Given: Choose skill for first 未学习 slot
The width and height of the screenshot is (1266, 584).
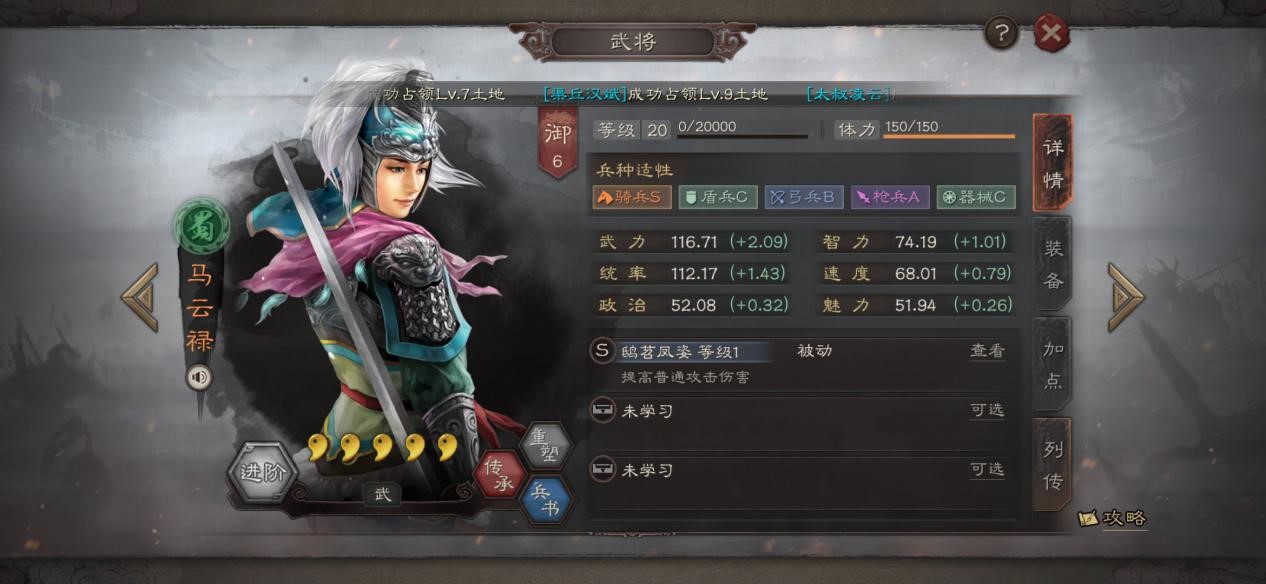Looking at the screenshot, I should click(987, 410).
